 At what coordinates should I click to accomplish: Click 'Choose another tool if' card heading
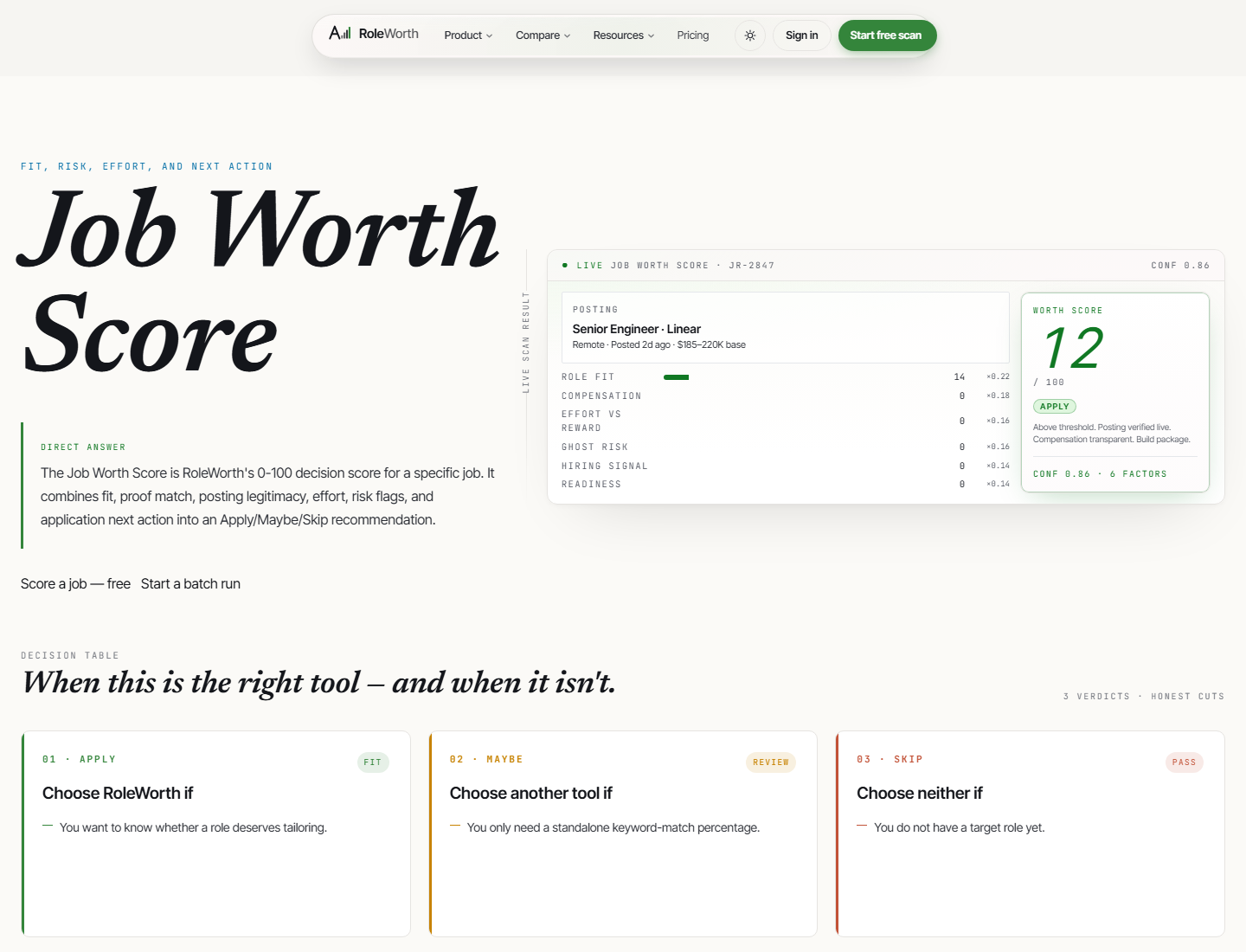coord(530,794)
